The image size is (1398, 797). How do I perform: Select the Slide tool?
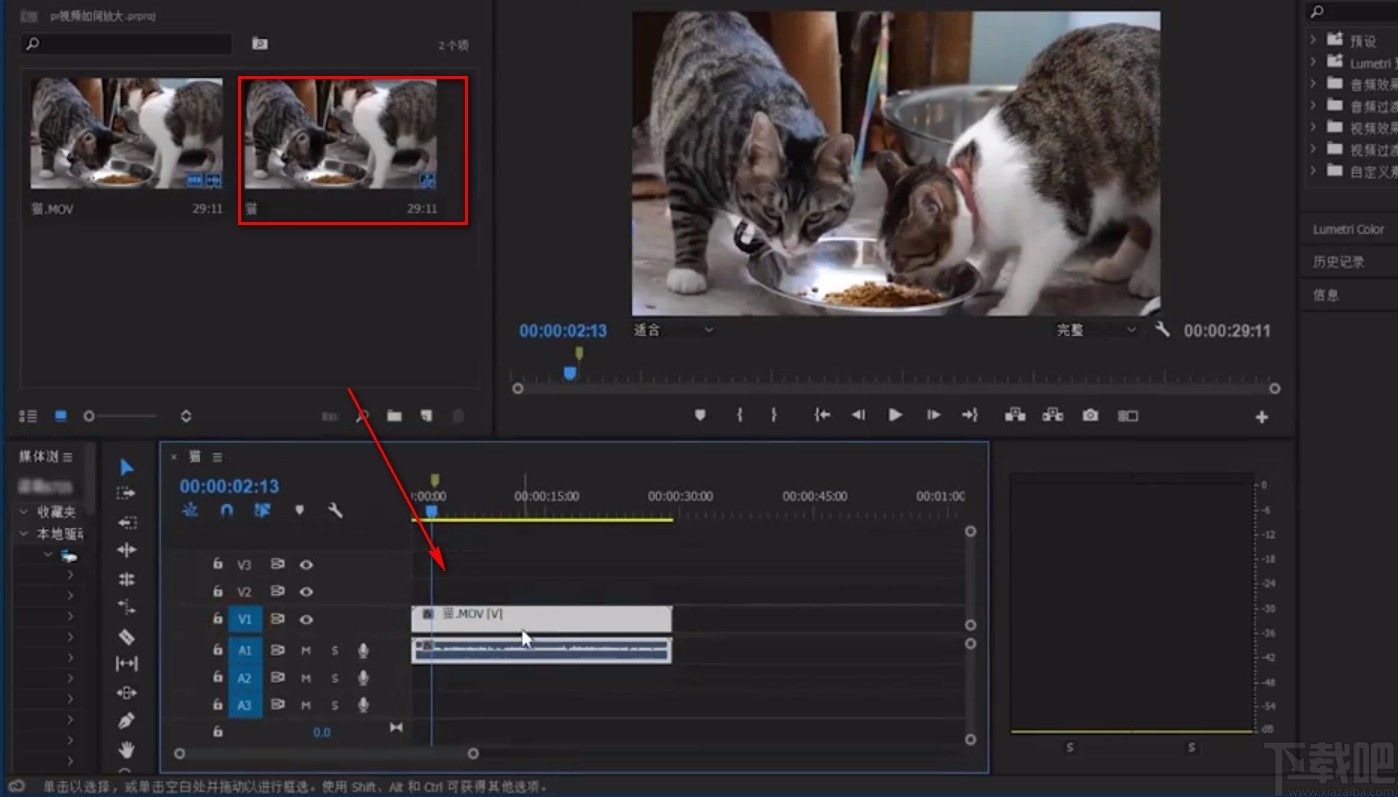127,692
